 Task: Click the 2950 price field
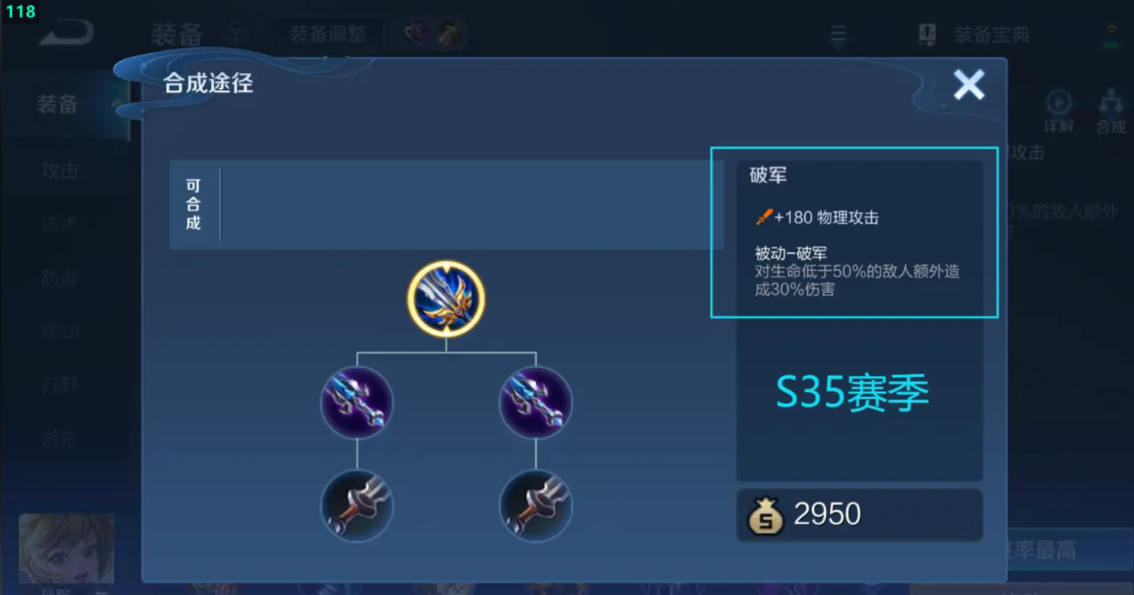[859, 515]
